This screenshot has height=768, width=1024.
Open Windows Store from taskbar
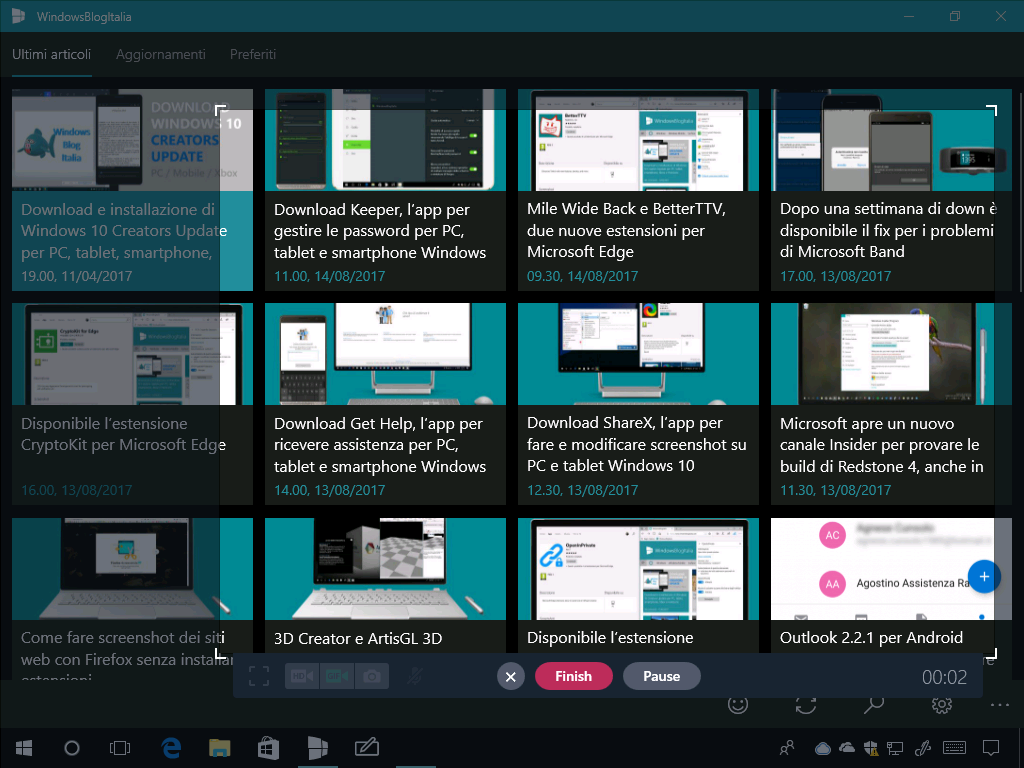point(268,748)
